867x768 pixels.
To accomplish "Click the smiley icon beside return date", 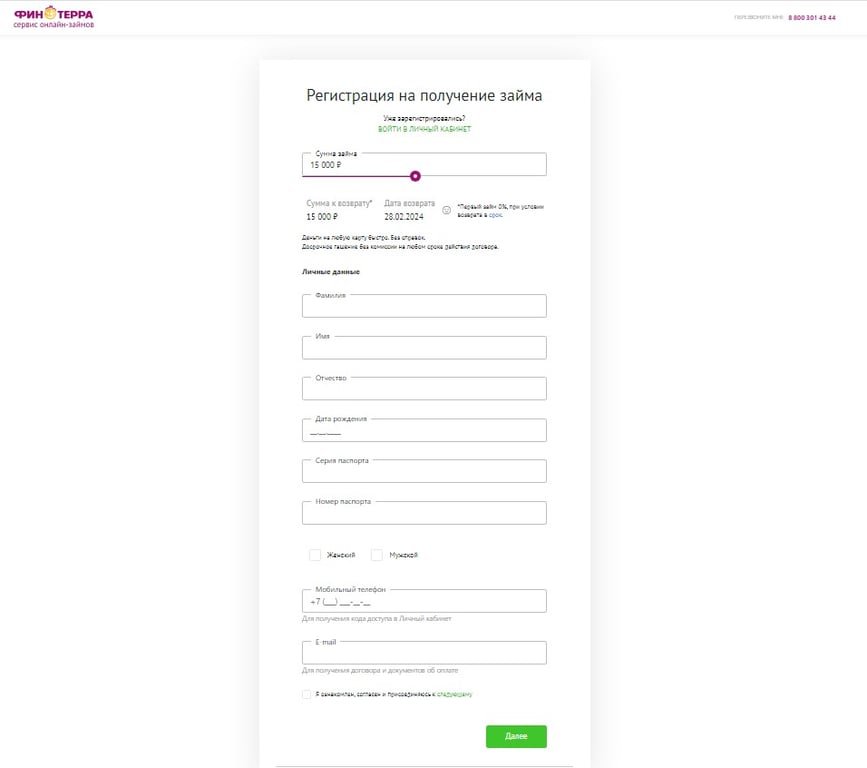I will tap(447, 210).
